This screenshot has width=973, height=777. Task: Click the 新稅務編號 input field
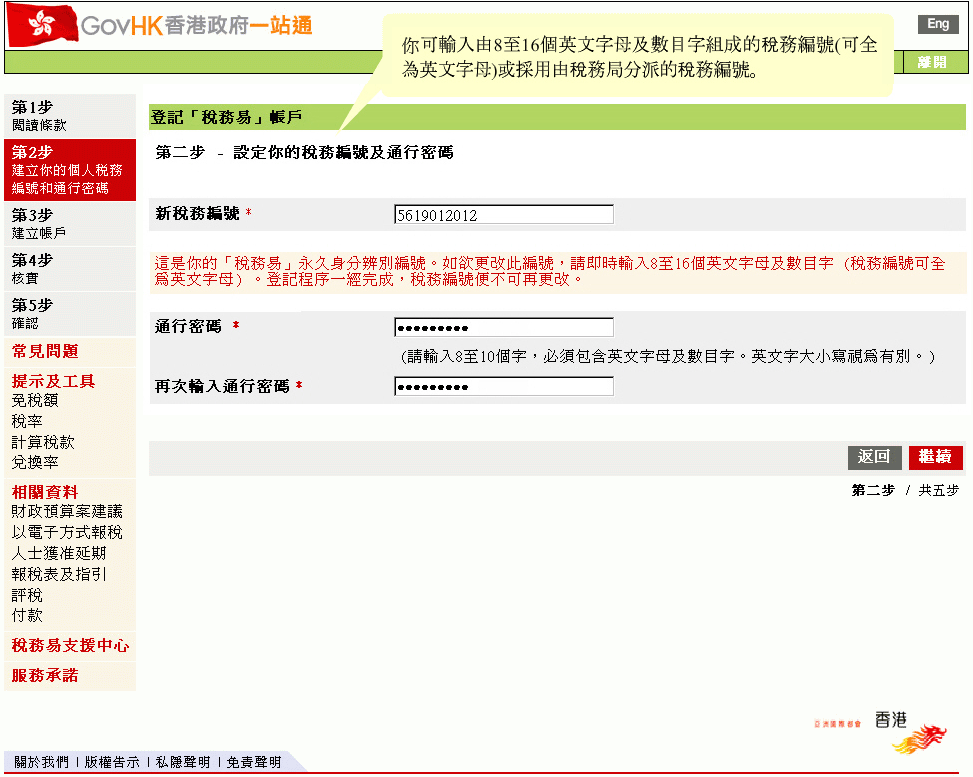[504, 215]
